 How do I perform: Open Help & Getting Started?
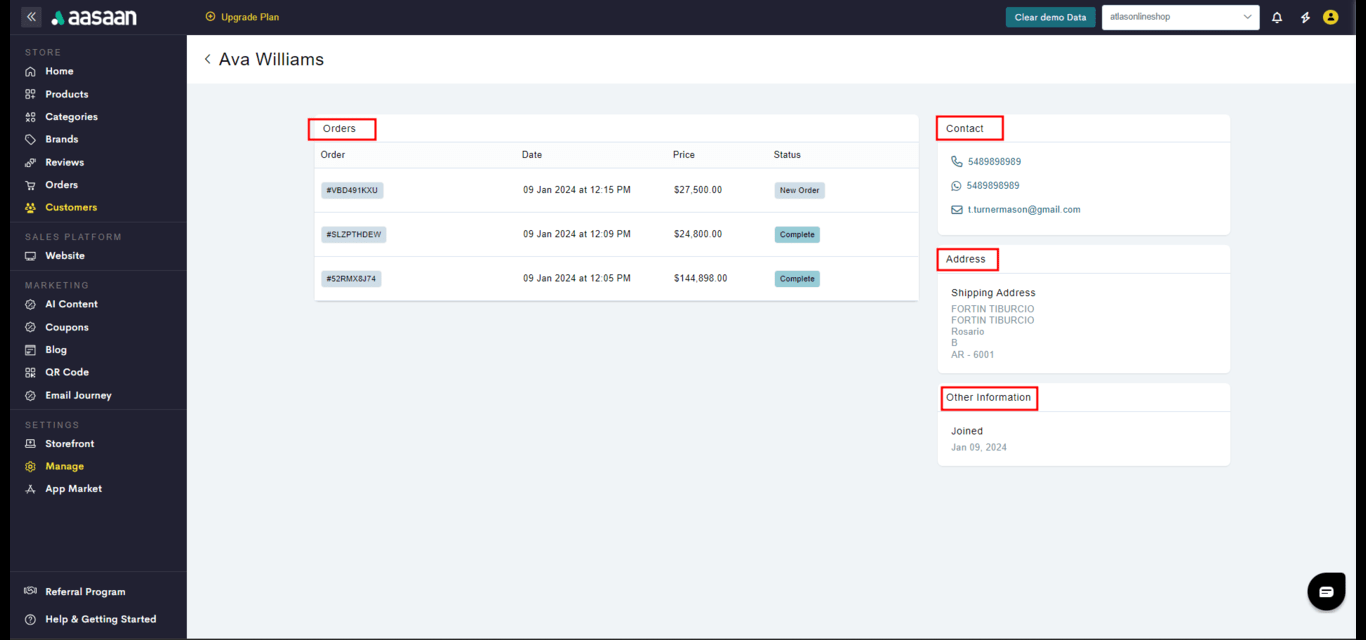[x=100, y=619]
